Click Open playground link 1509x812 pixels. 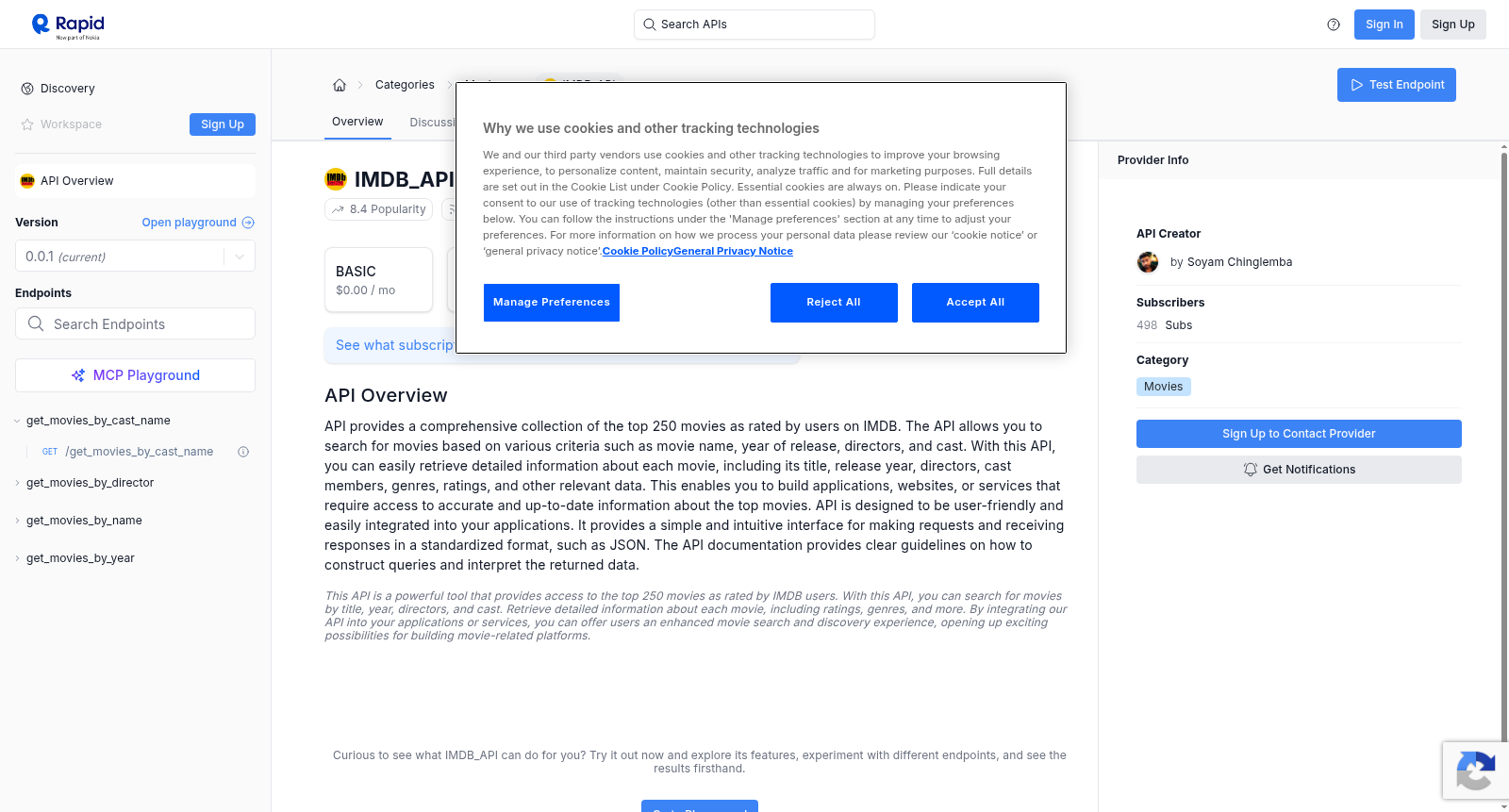click(198, 223)
